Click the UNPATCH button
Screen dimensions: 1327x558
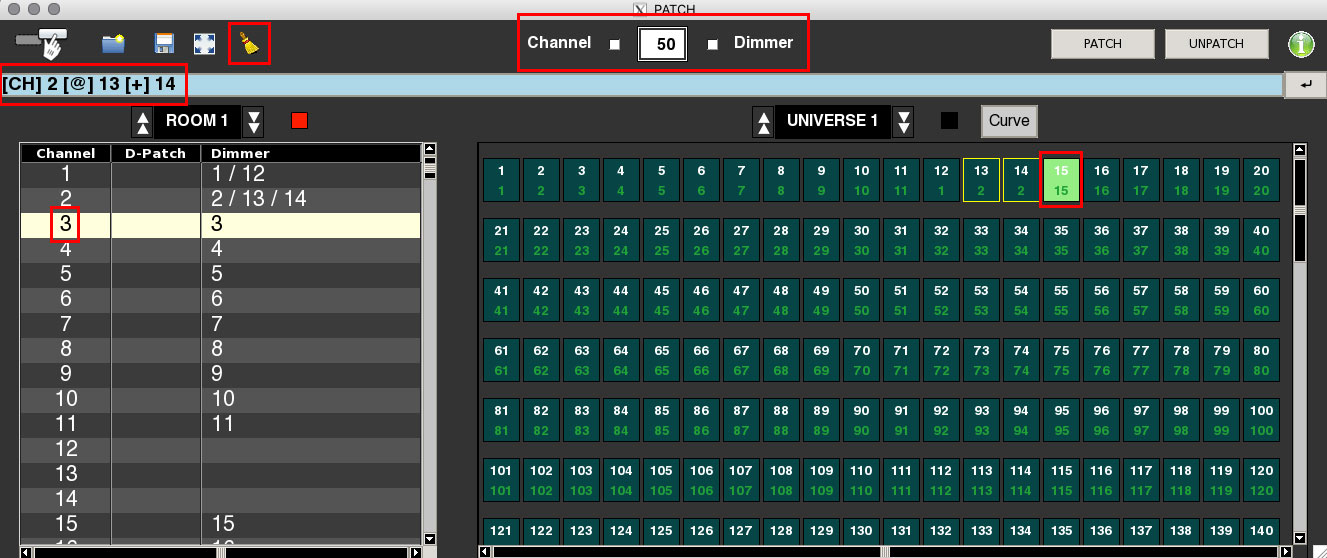point(1216,44)
